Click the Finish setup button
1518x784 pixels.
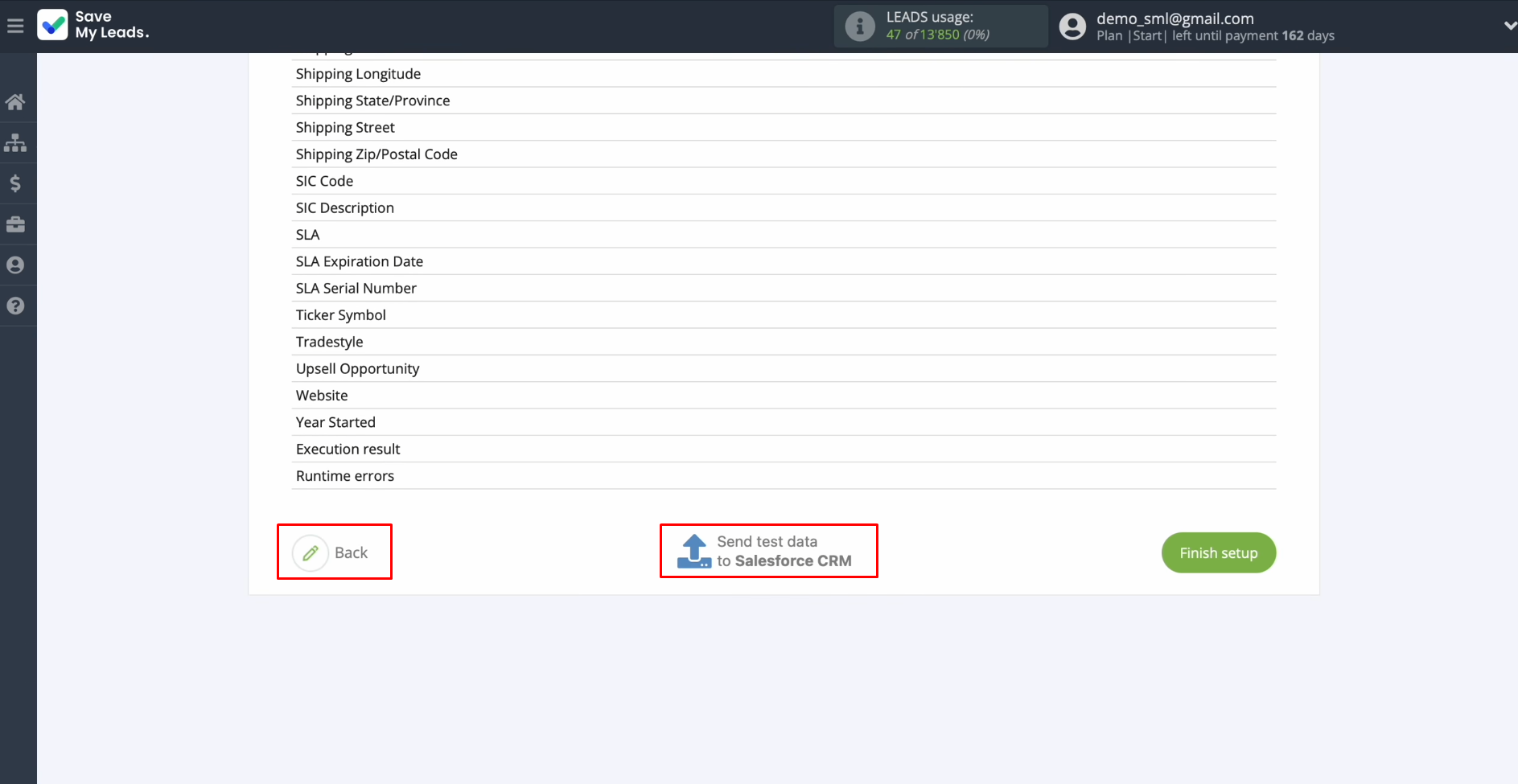(x=1219, y=553)
